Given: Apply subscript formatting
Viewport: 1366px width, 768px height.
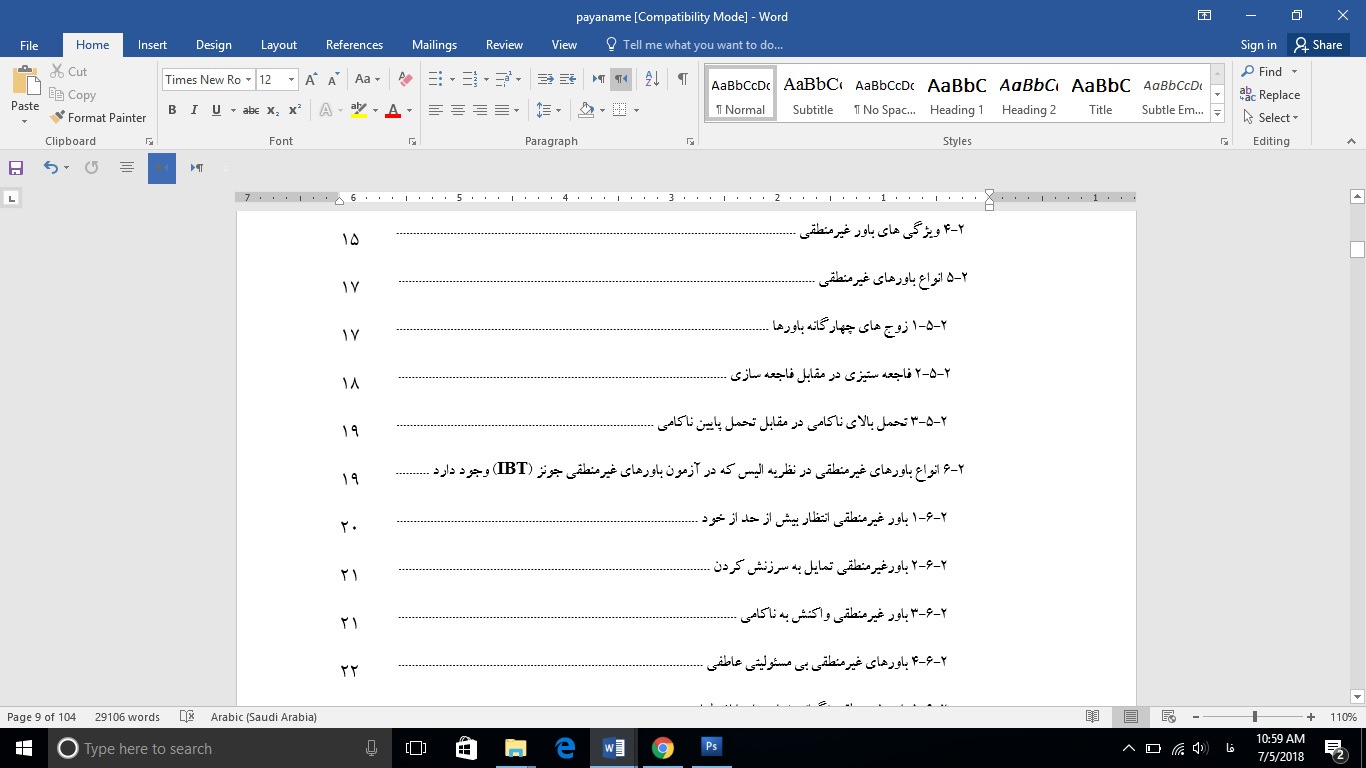Looking at the screenshot, I should pos(271,110).
